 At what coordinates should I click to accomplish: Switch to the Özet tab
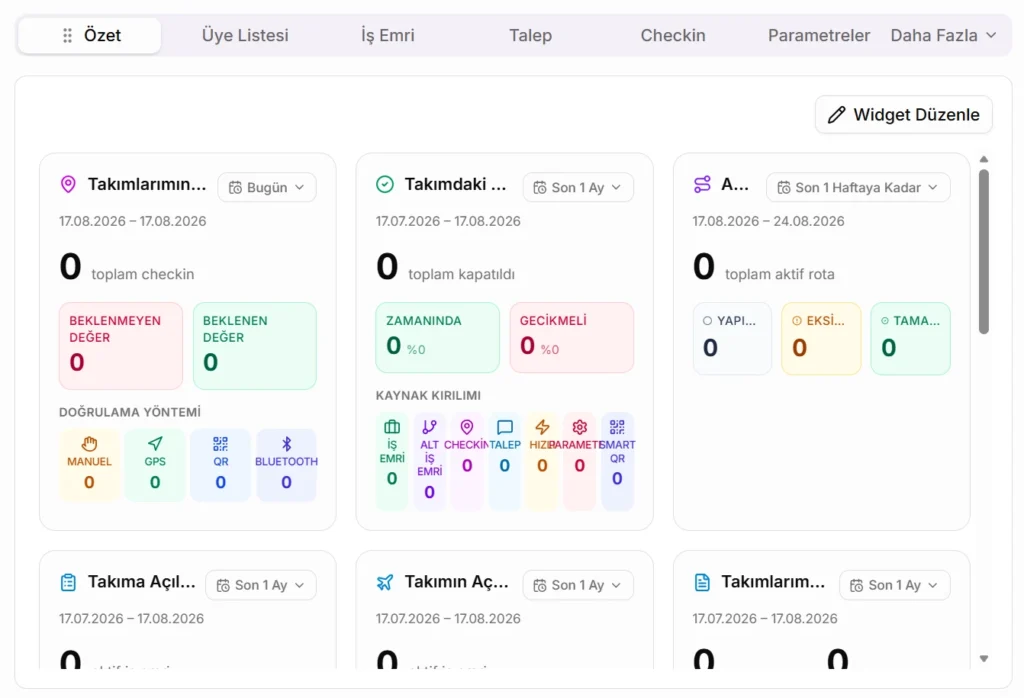click(89, 35)
